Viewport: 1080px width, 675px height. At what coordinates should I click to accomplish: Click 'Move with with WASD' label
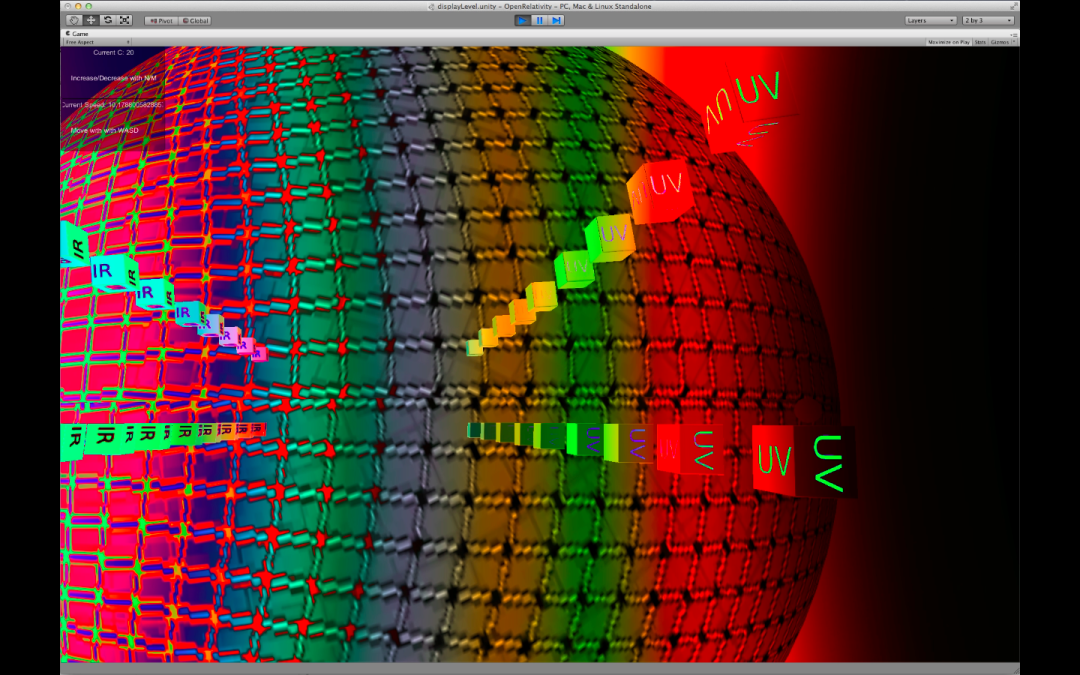tap(104, 130)
